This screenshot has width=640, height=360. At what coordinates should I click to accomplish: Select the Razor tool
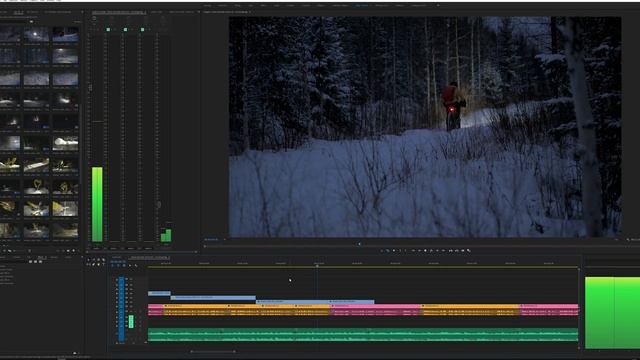(x=104, y=260)
